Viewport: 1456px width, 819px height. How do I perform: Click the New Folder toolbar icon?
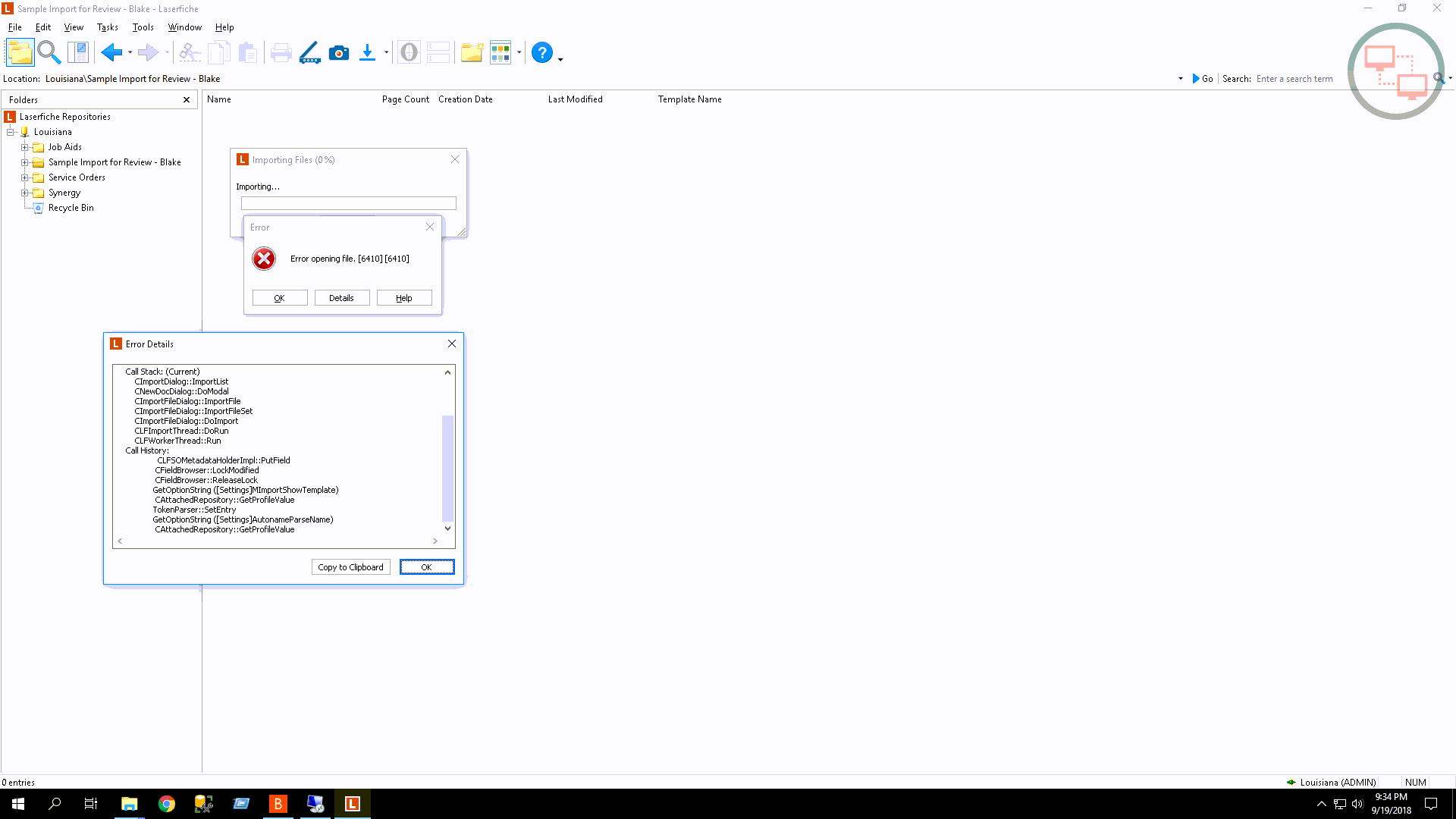pos(471,52)
